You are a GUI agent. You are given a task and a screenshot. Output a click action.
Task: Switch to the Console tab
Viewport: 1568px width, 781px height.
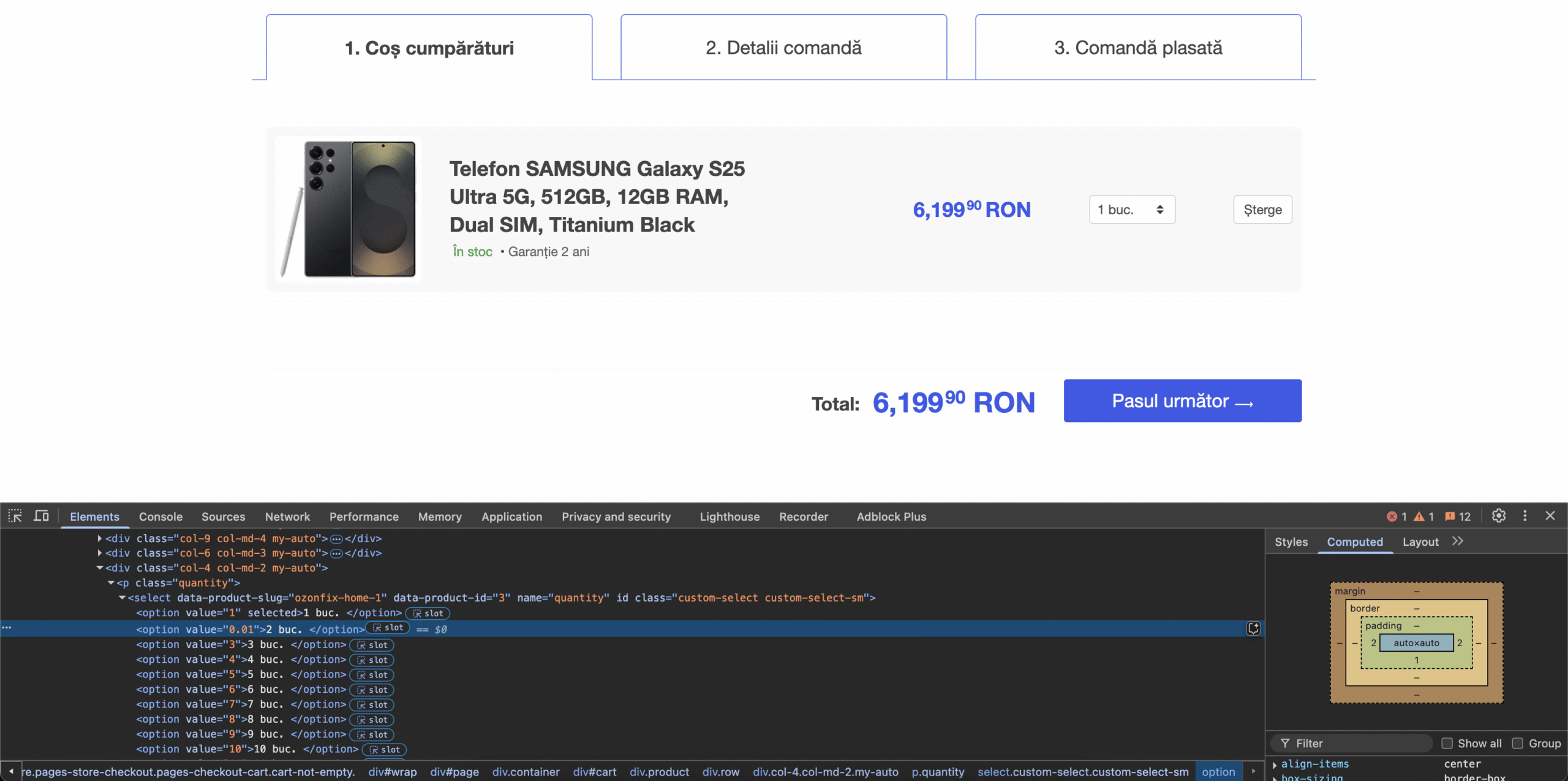pos(160,517)
